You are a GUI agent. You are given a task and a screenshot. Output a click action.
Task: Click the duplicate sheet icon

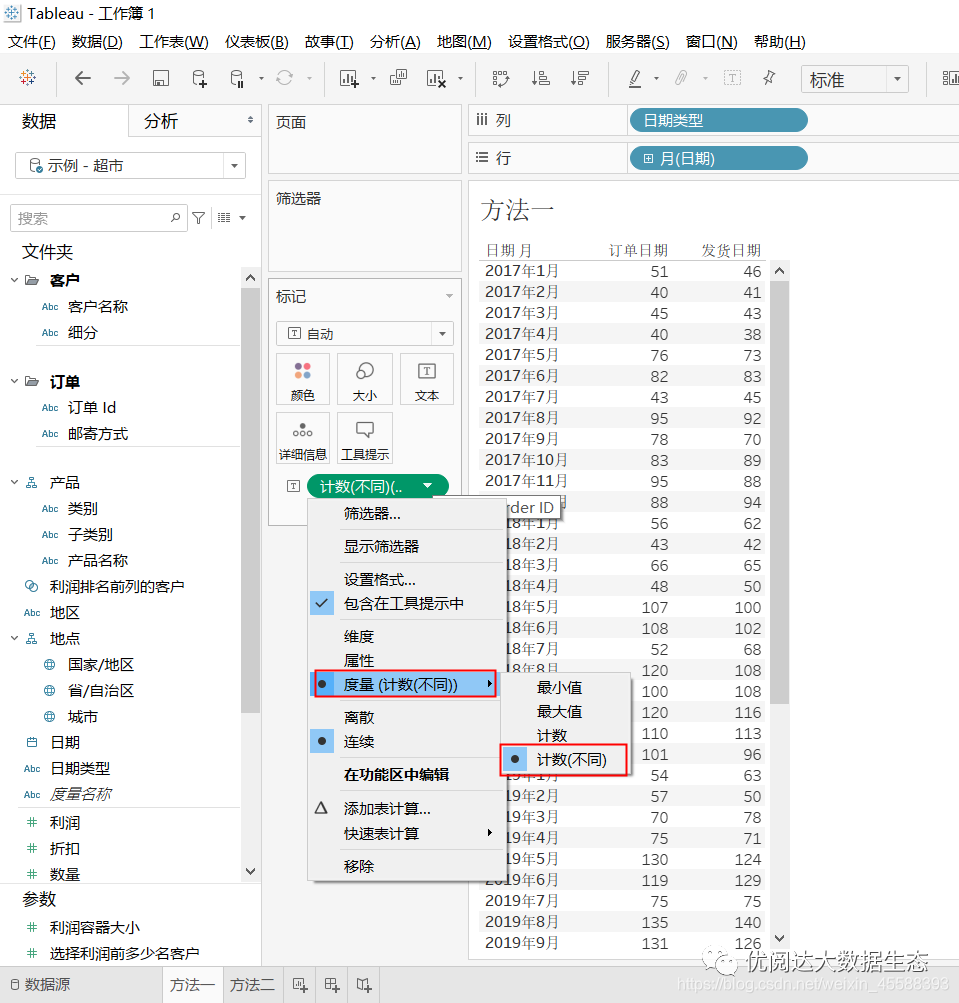pos(398,78)
